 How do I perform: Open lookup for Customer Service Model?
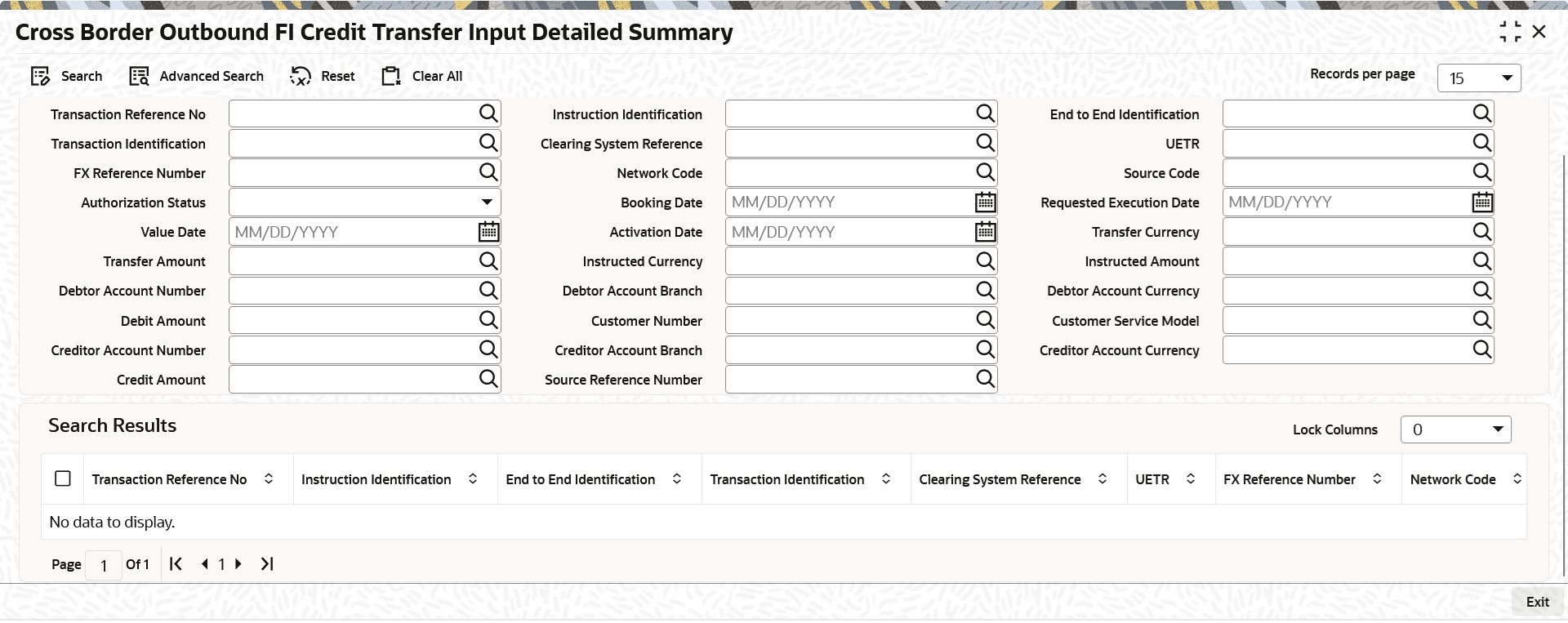[1482, 320]
